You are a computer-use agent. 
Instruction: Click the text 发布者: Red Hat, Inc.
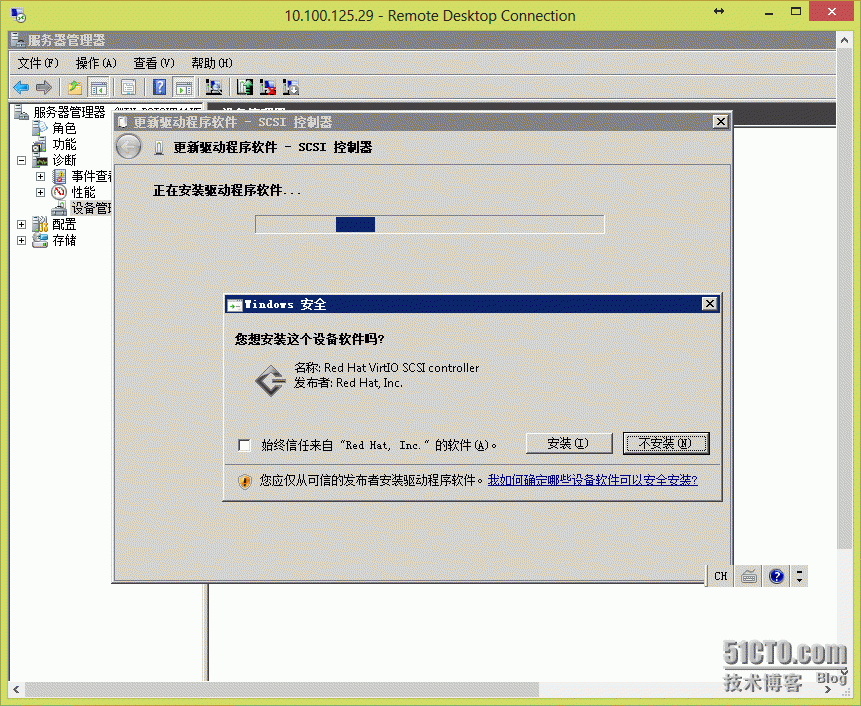(348, 383)
